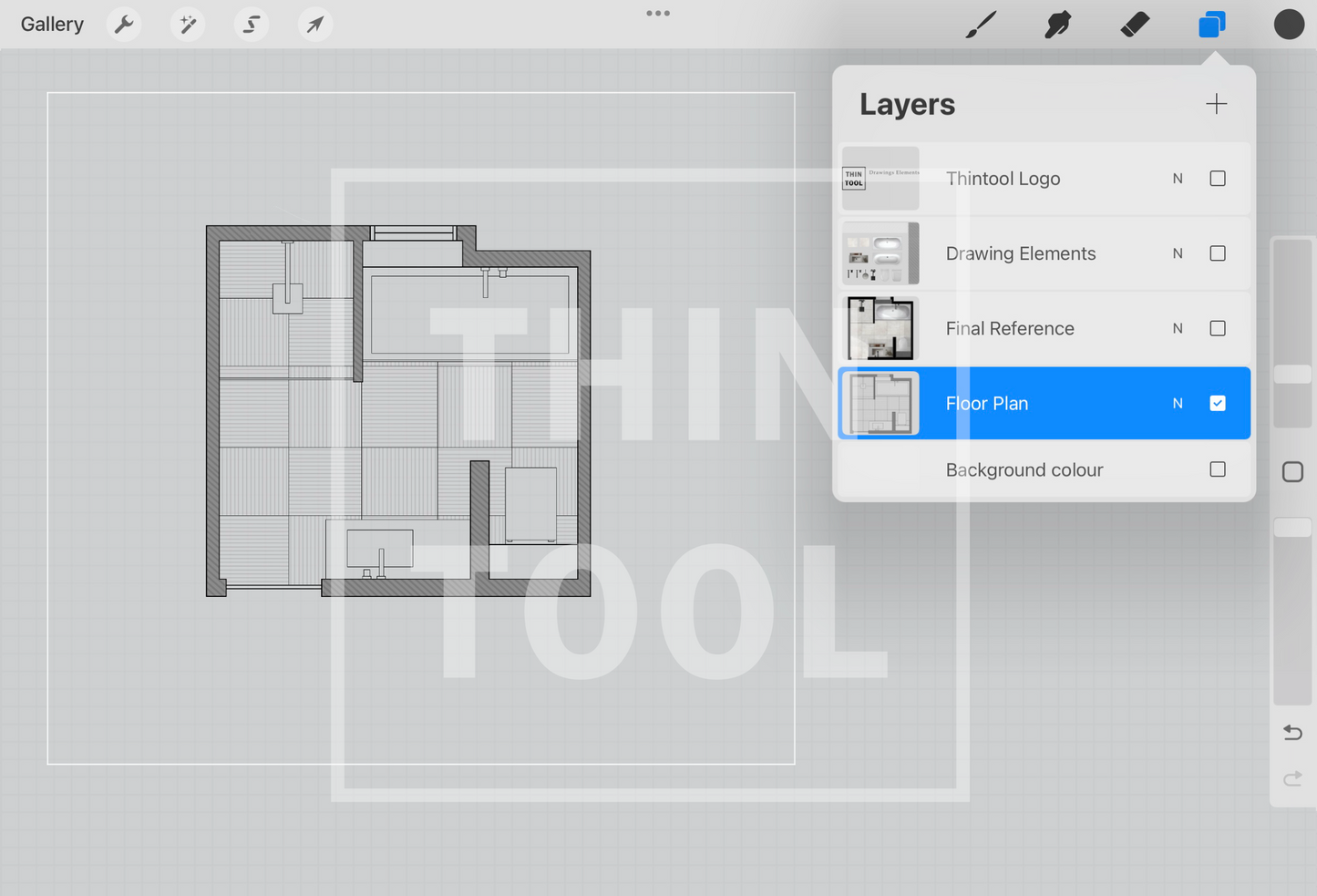Open the color picker circle
1317x896 pixels.
(1289, 25)
